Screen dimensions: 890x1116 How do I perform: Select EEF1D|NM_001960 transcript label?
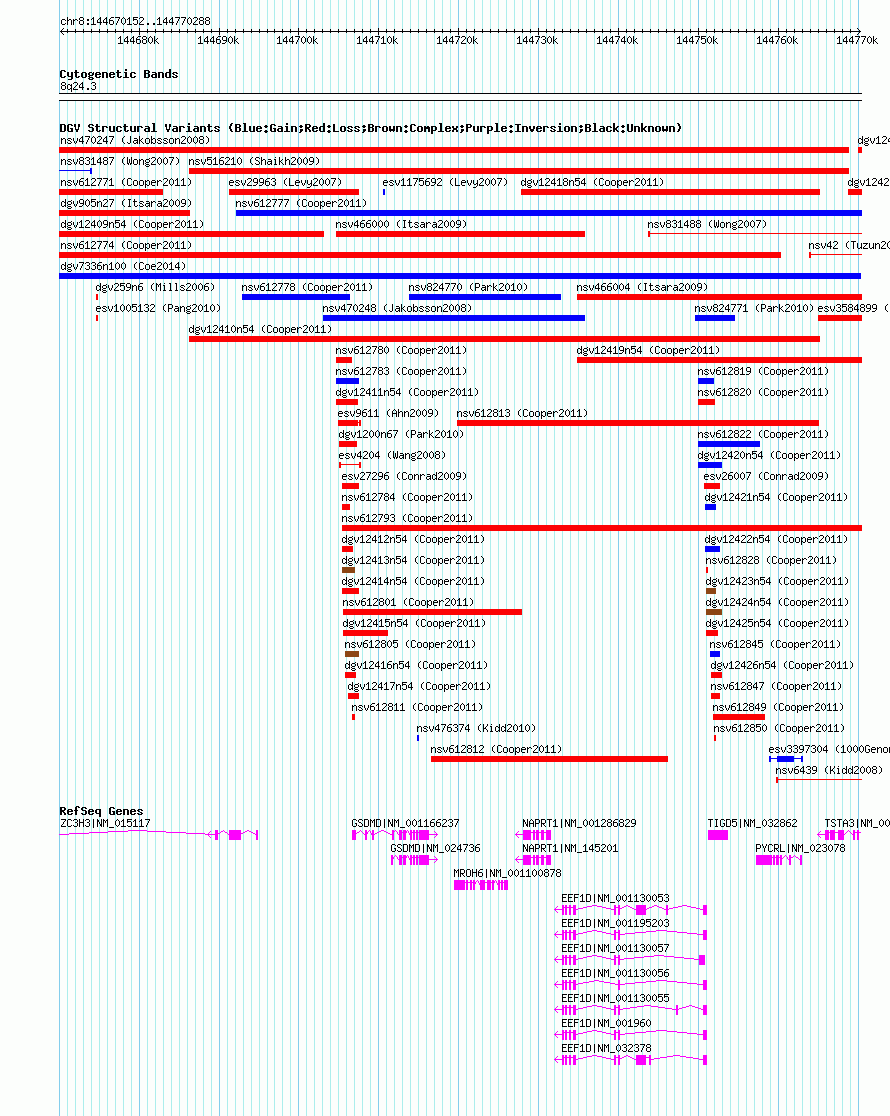click(606, 1023)
